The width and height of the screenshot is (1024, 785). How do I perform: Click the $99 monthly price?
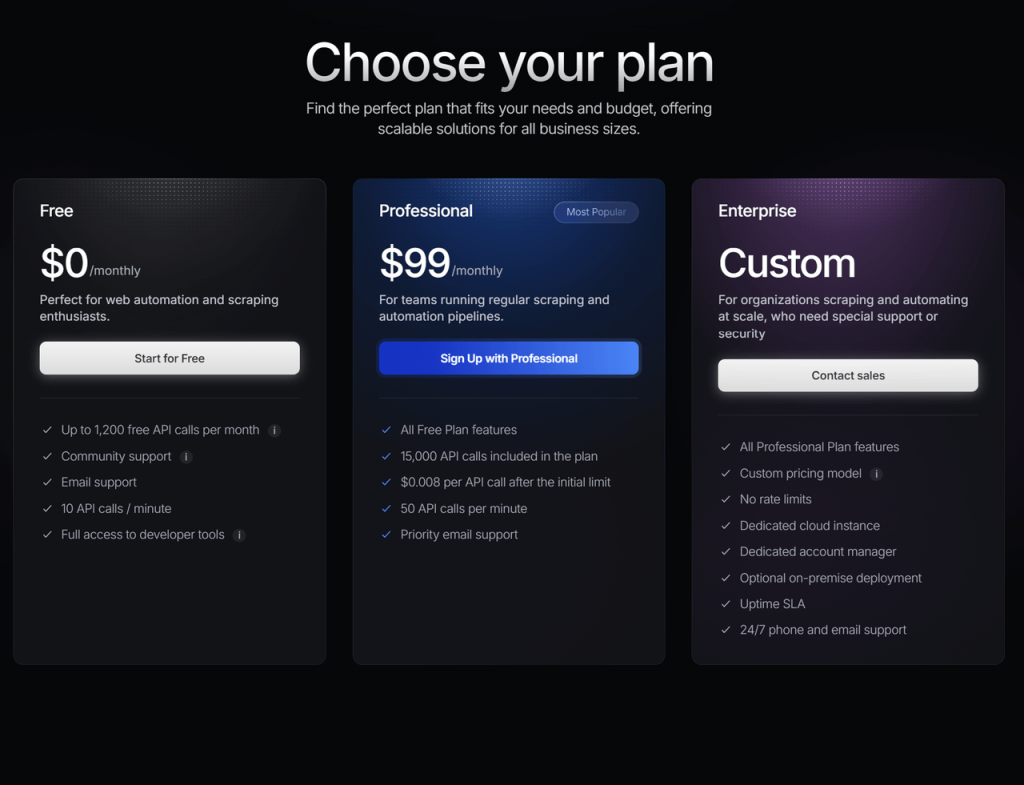pyautogui.click(x=441, y=263)
